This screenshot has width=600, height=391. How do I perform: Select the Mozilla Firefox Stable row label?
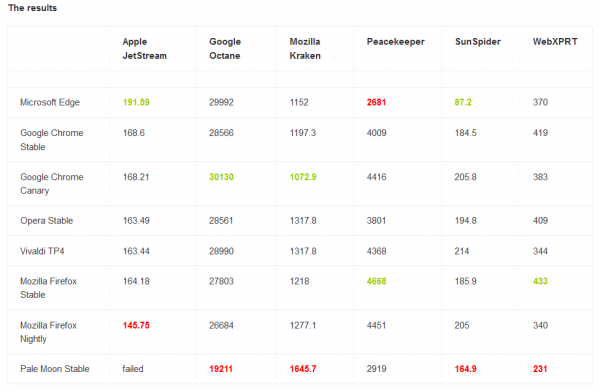pos(48,288)
